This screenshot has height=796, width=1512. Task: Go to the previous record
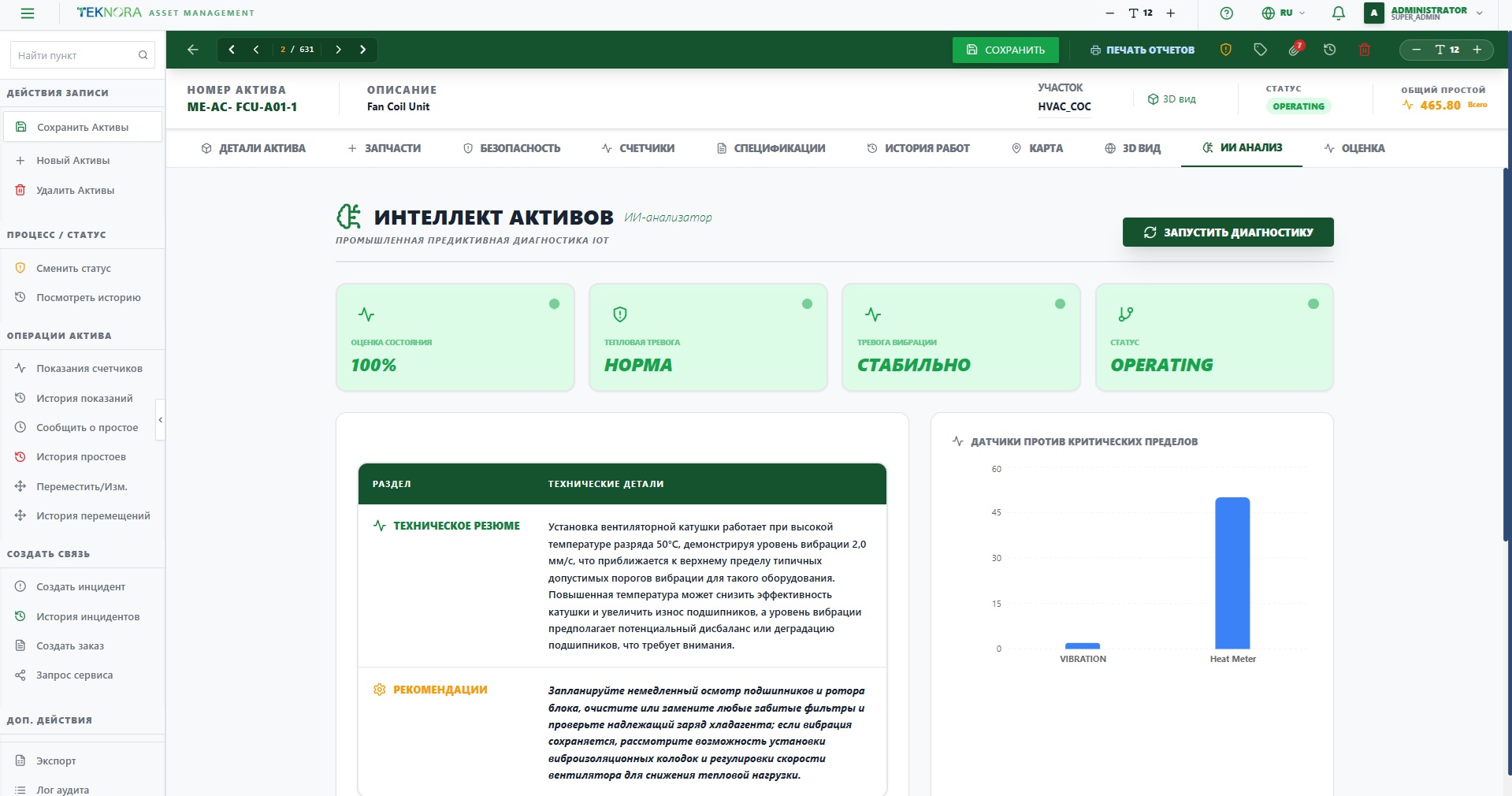(256, 50)
